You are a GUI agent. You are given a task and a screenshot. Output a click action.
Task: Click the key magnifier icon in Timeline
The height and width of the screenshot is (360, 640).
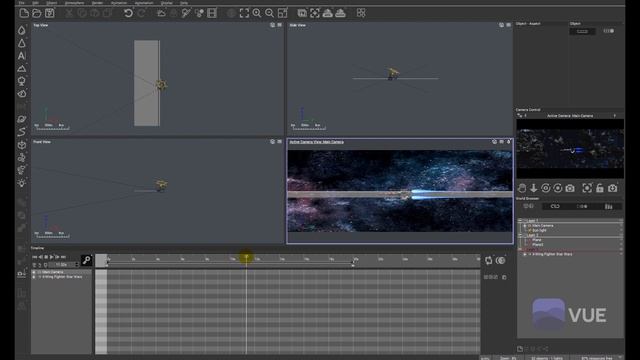click(x=87, y=260)
